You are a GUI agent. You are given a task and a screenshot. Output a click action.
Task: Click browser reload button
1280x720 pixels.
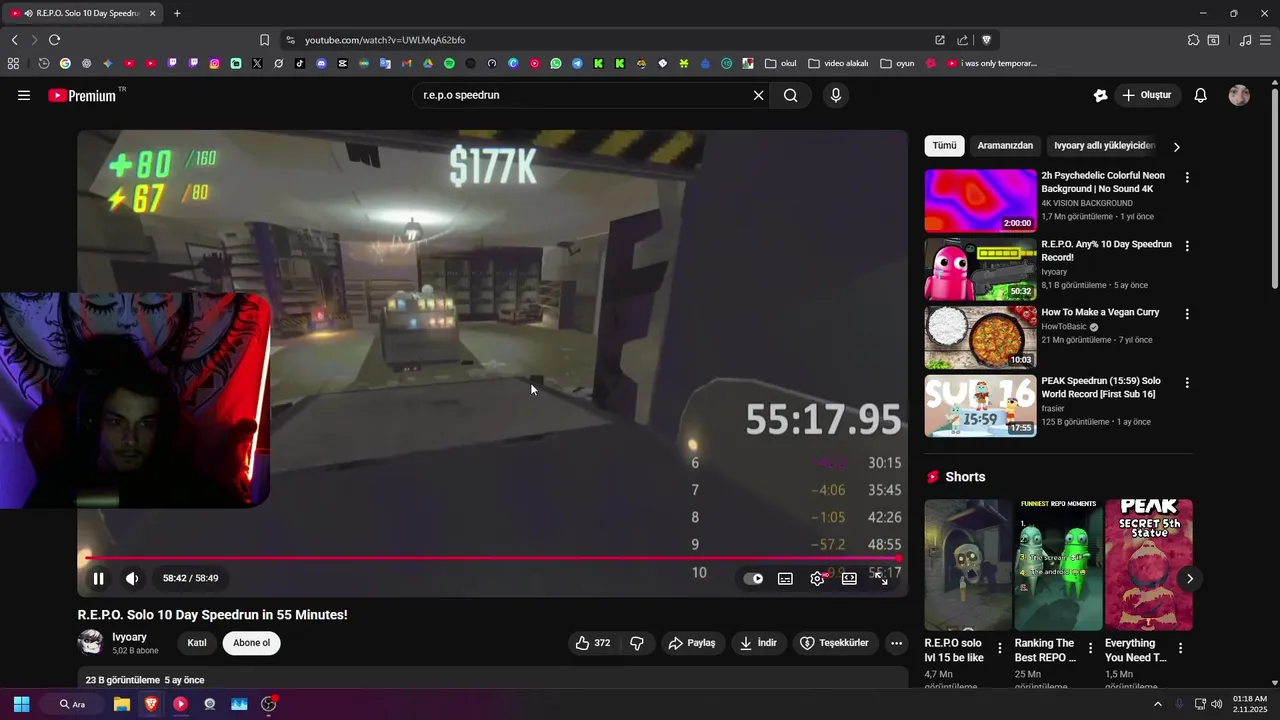[54, 40]
